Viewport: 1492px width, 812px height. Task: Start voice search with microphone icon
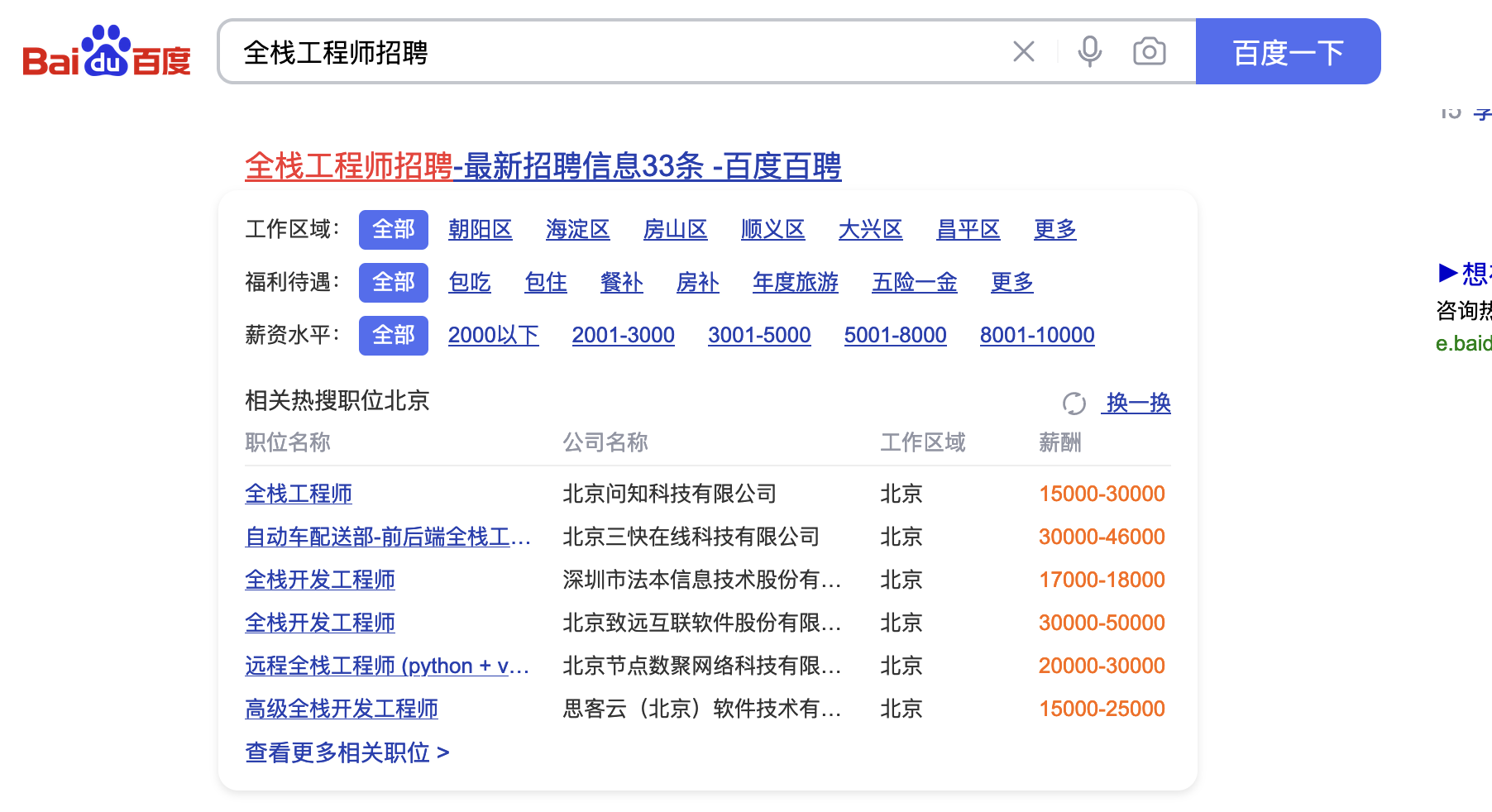click(x=1089, y=52)
